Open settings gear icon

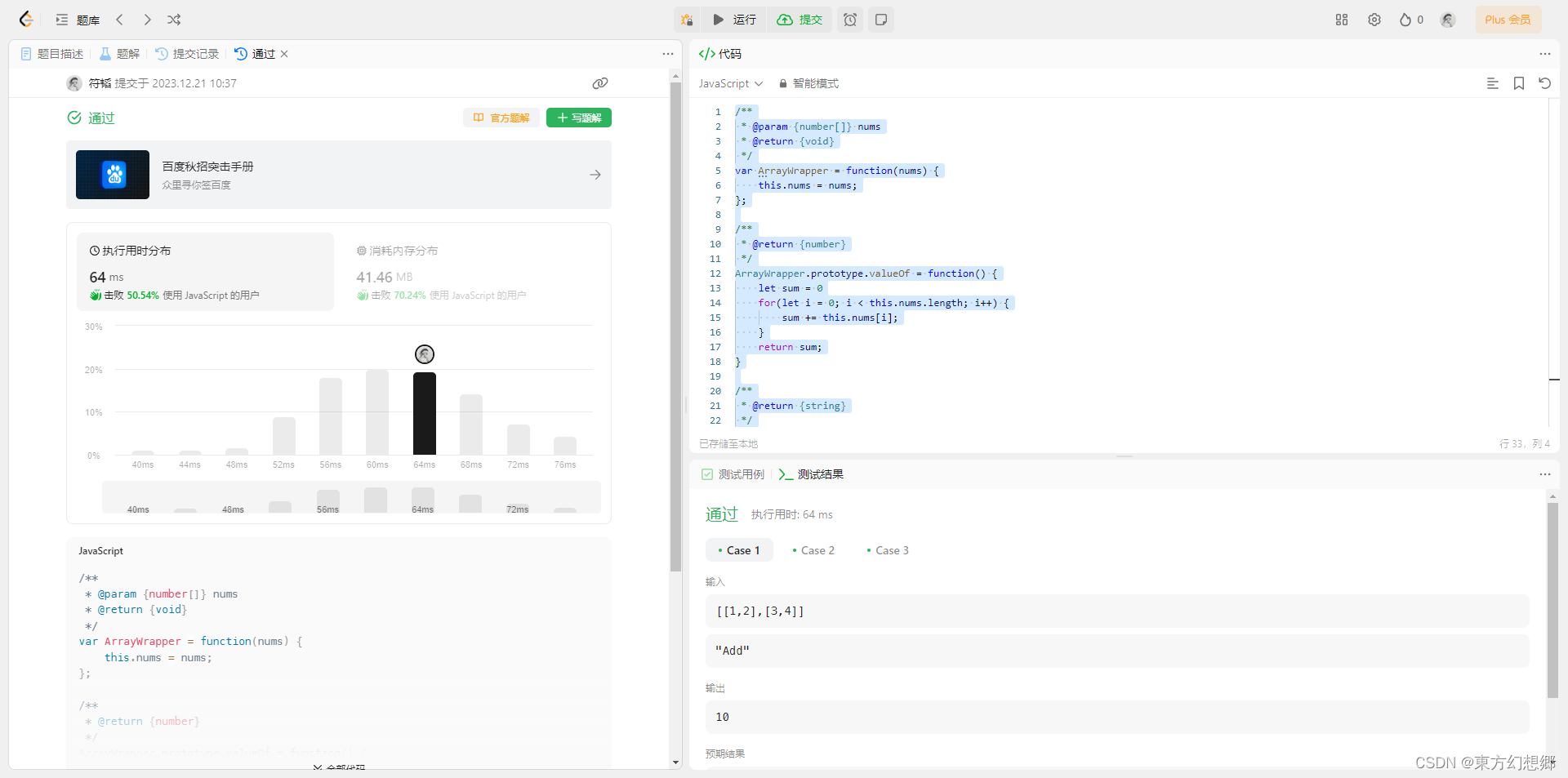1374,20
